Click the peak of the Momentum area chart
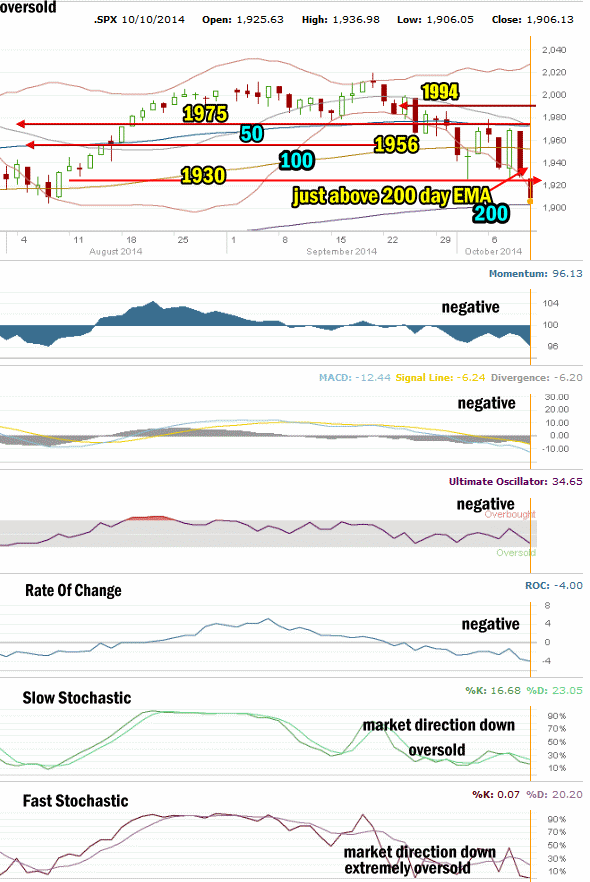 (152, 303)
